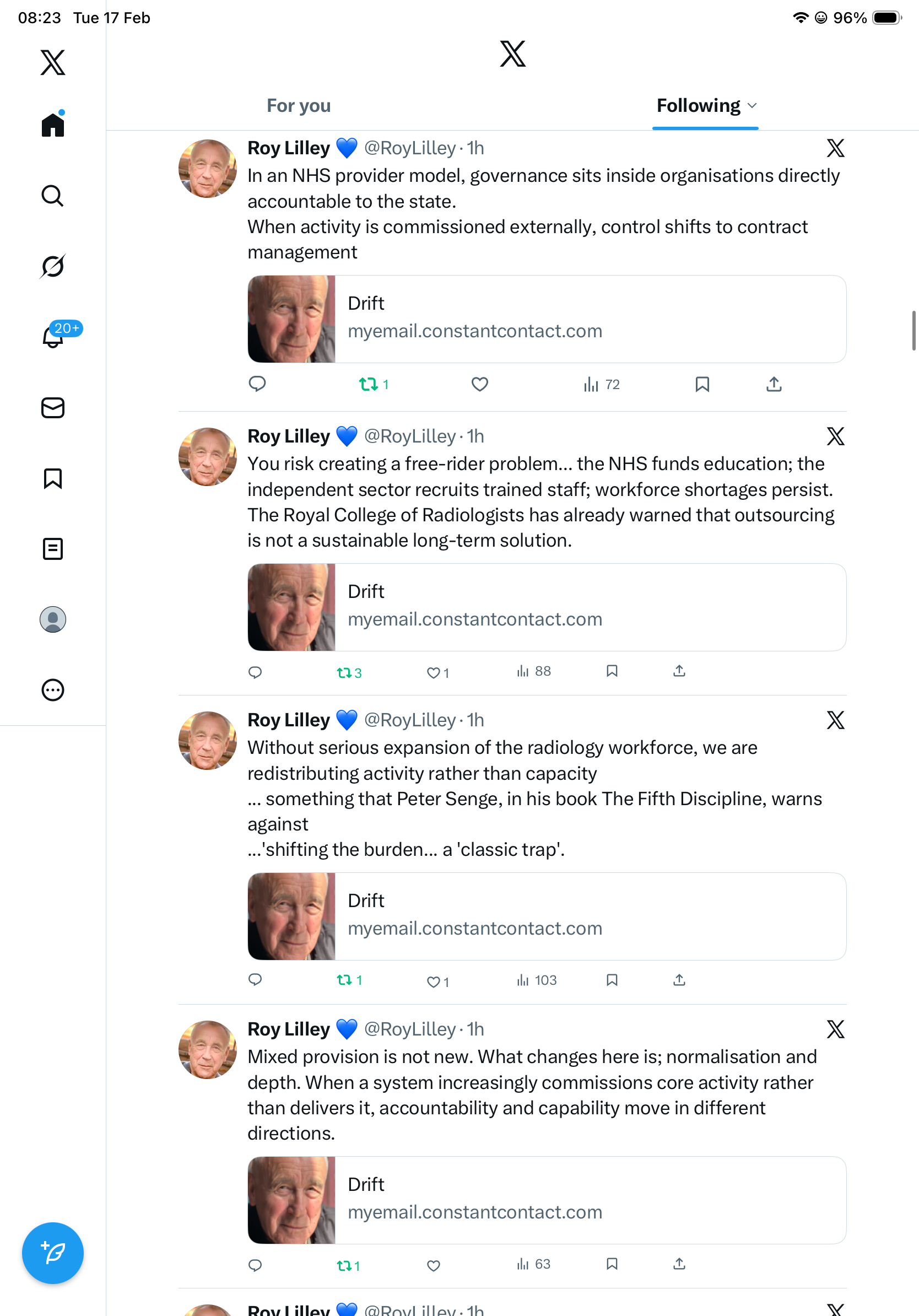Open the More options circle menu

(53, 690)
